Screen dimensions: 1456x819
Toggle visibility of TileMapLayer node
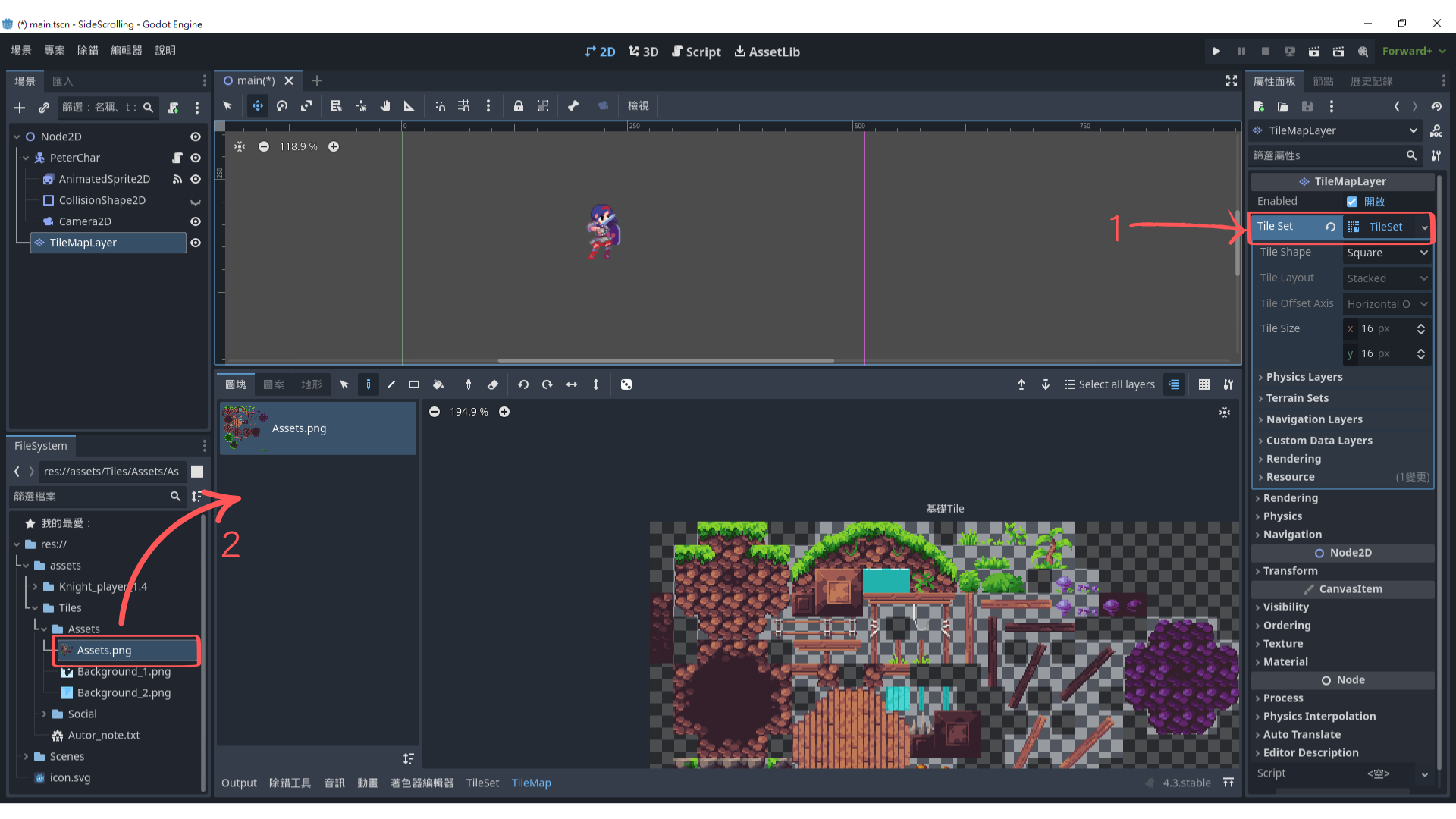[x=196, y=243]
